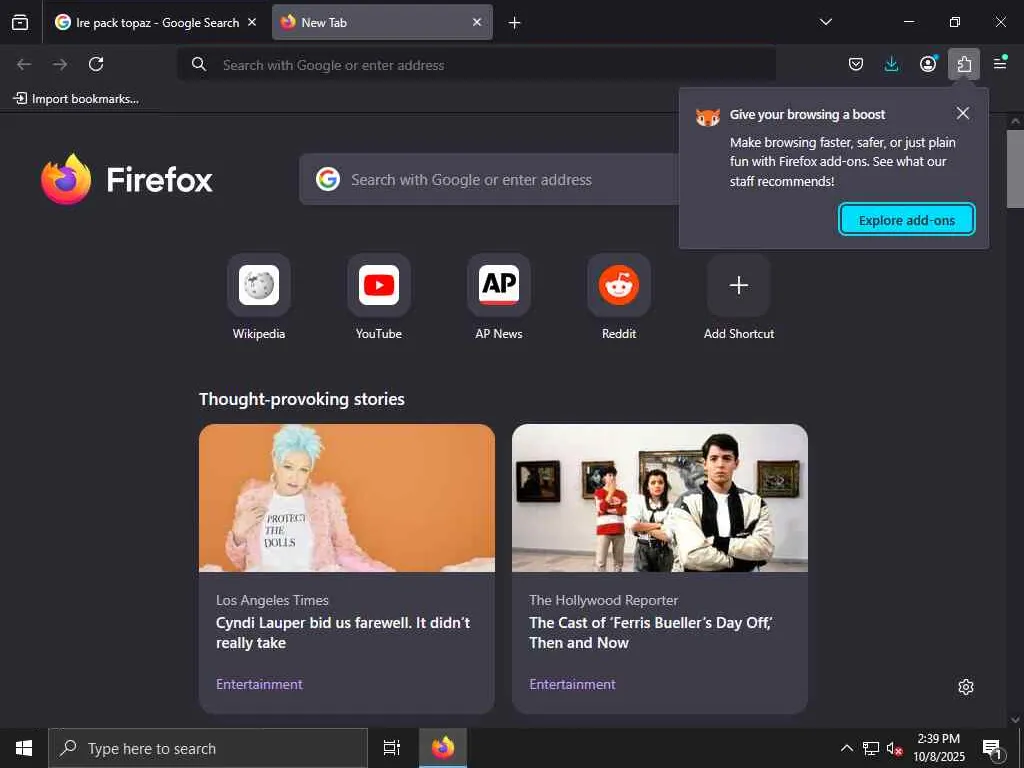This screenshot has height=768, width=1024.
Task: Click the Ferris Bueller's Day Off headline
Action: coord(651,633)
